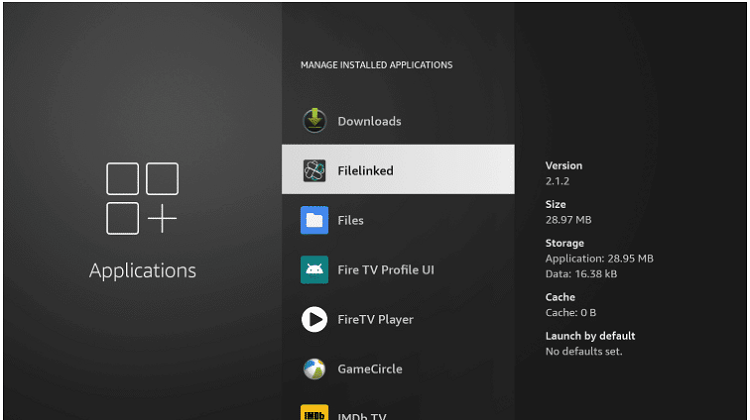Click Cache: 0 B value
The width and height of the screenshot is (750, 420).
571,313
